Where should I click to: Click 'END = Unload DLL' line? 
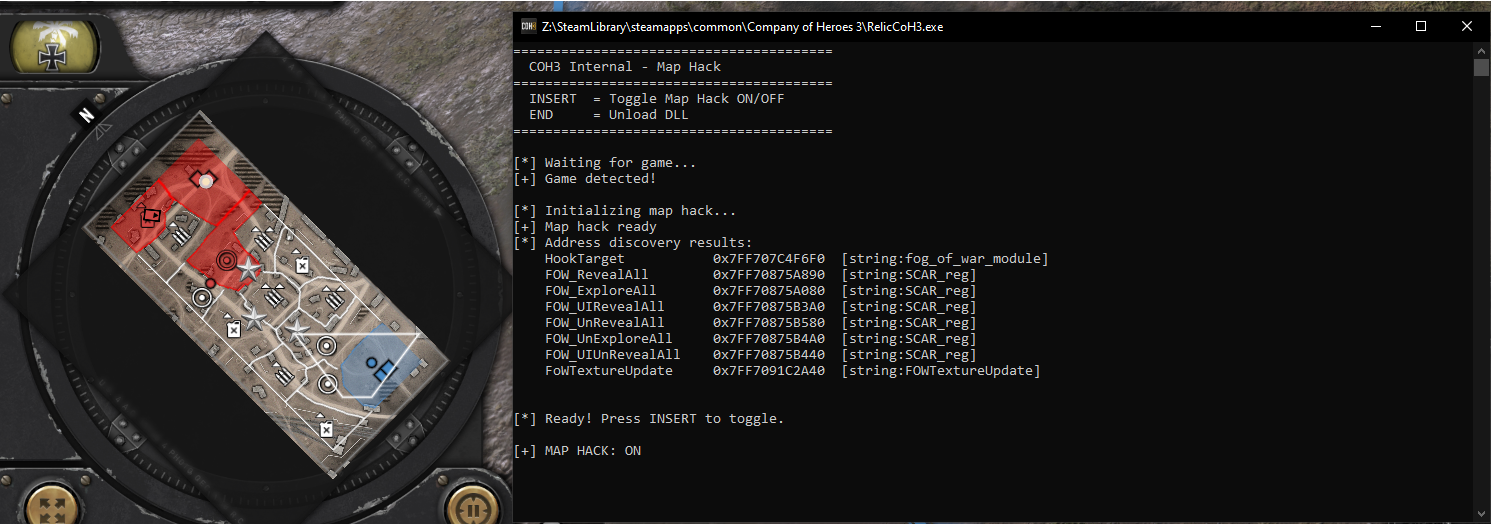[x=609, y=115]
